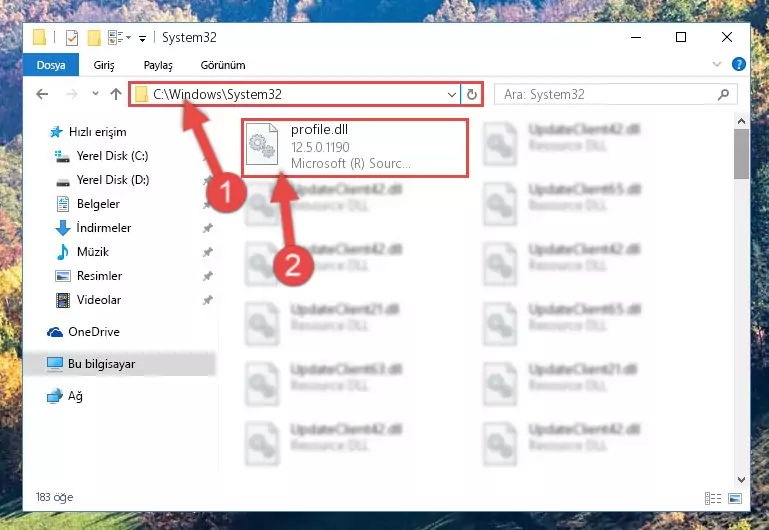
Task: Expand the ribbon with the chevron
Action: pyautogui.click(x=717, y=64)
